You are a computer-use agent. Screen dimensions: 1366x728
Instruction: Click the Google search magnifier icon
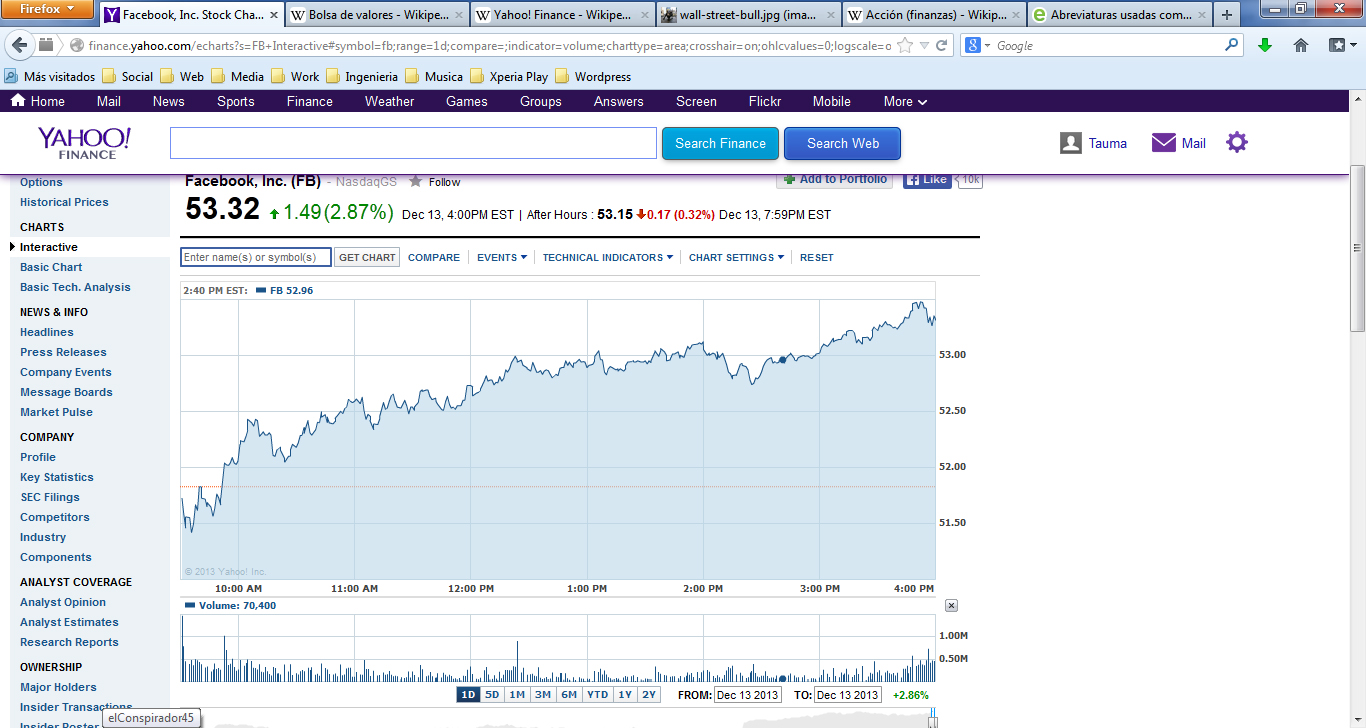(1231, 46)
